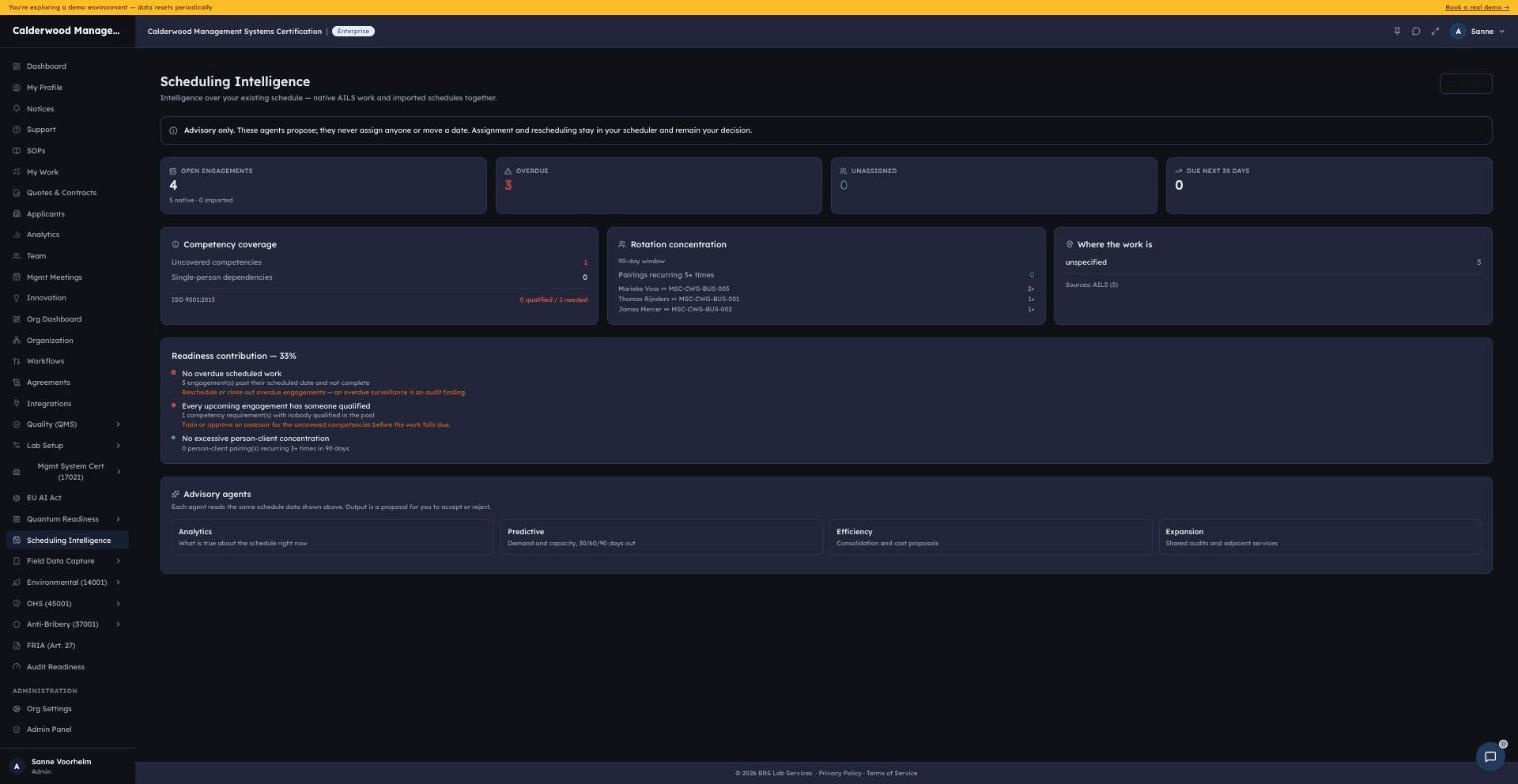Click the Analytics bar chart icon
The width and height of the screenshot is (1518, 784).
tap(17, 235)
